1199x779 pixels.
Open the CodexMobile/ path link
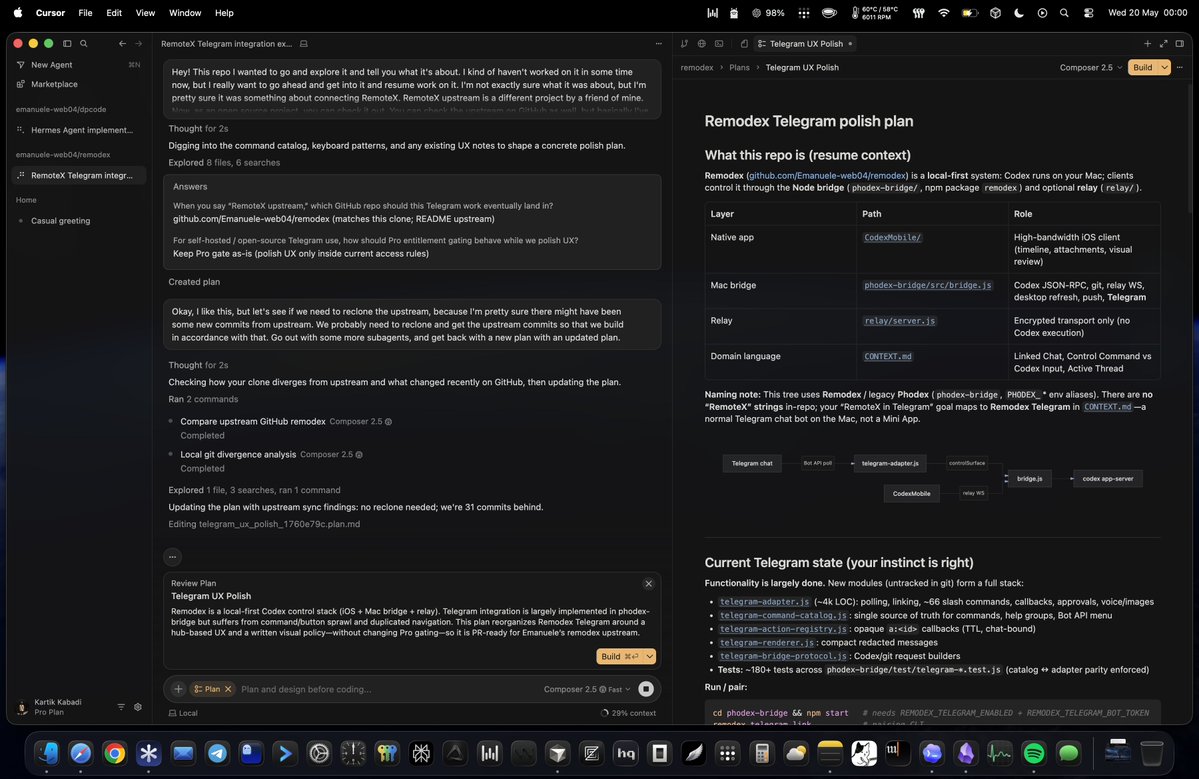click(x=892, y=238)
